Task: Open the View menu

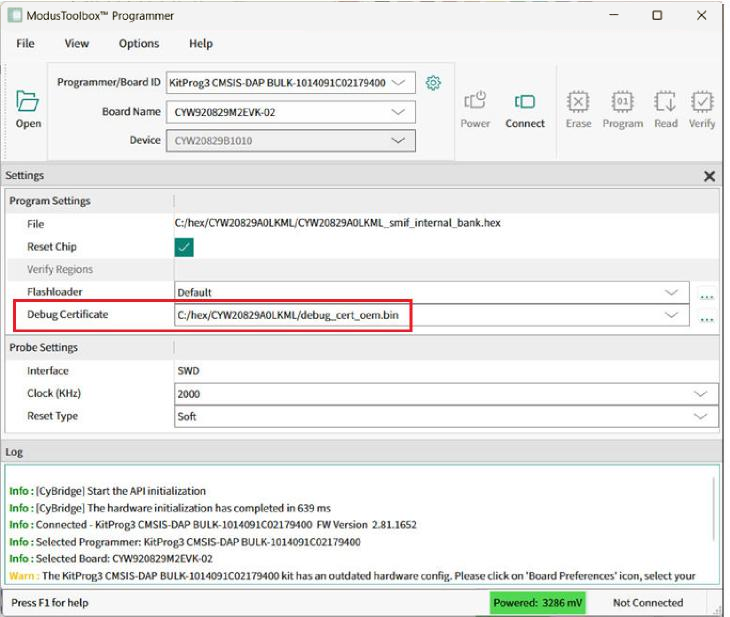Action: (x=76, y=43)
